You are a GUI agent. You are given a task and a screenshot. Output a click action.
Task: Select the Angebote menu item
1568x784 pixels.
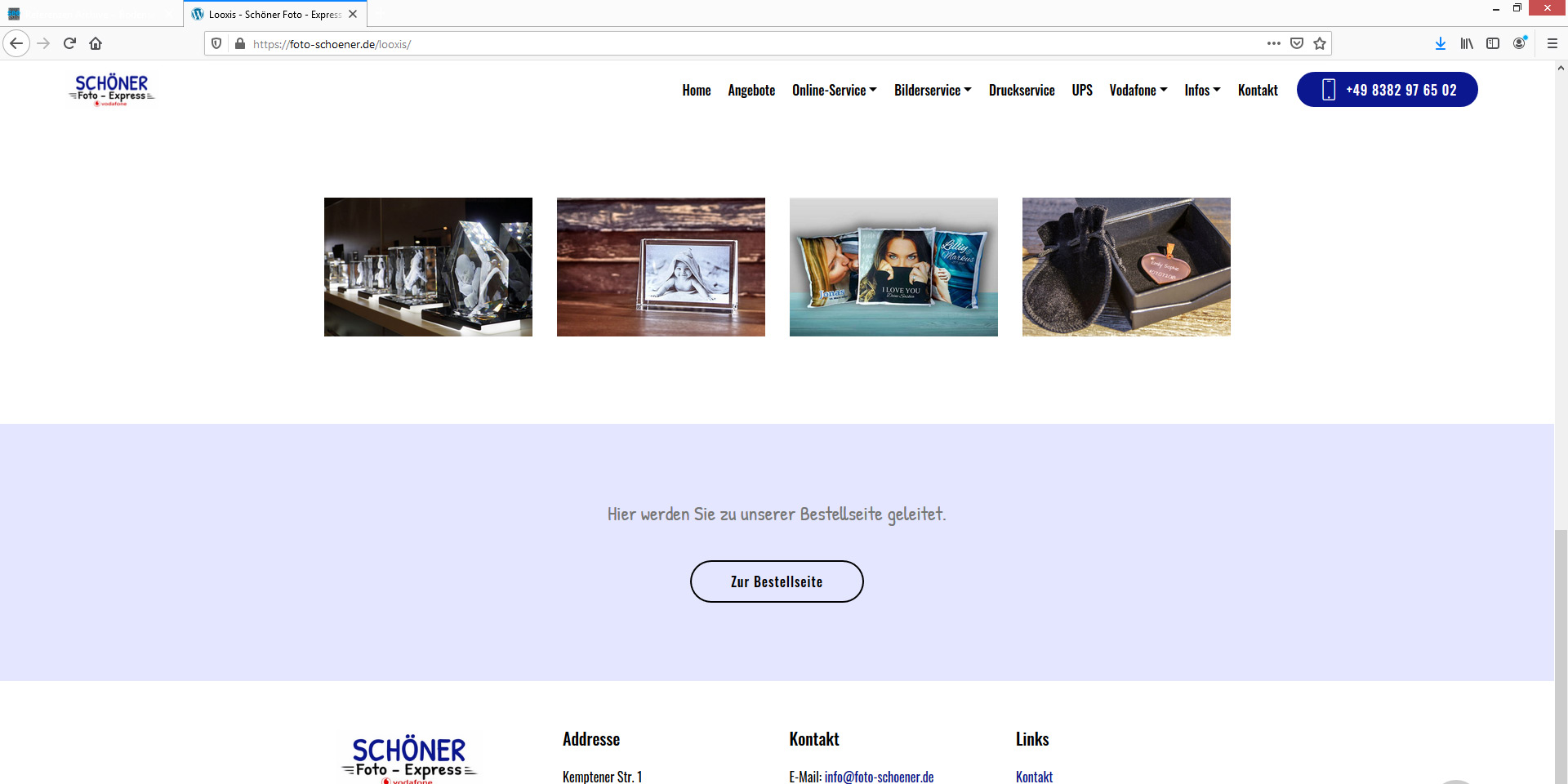point(751,90)
